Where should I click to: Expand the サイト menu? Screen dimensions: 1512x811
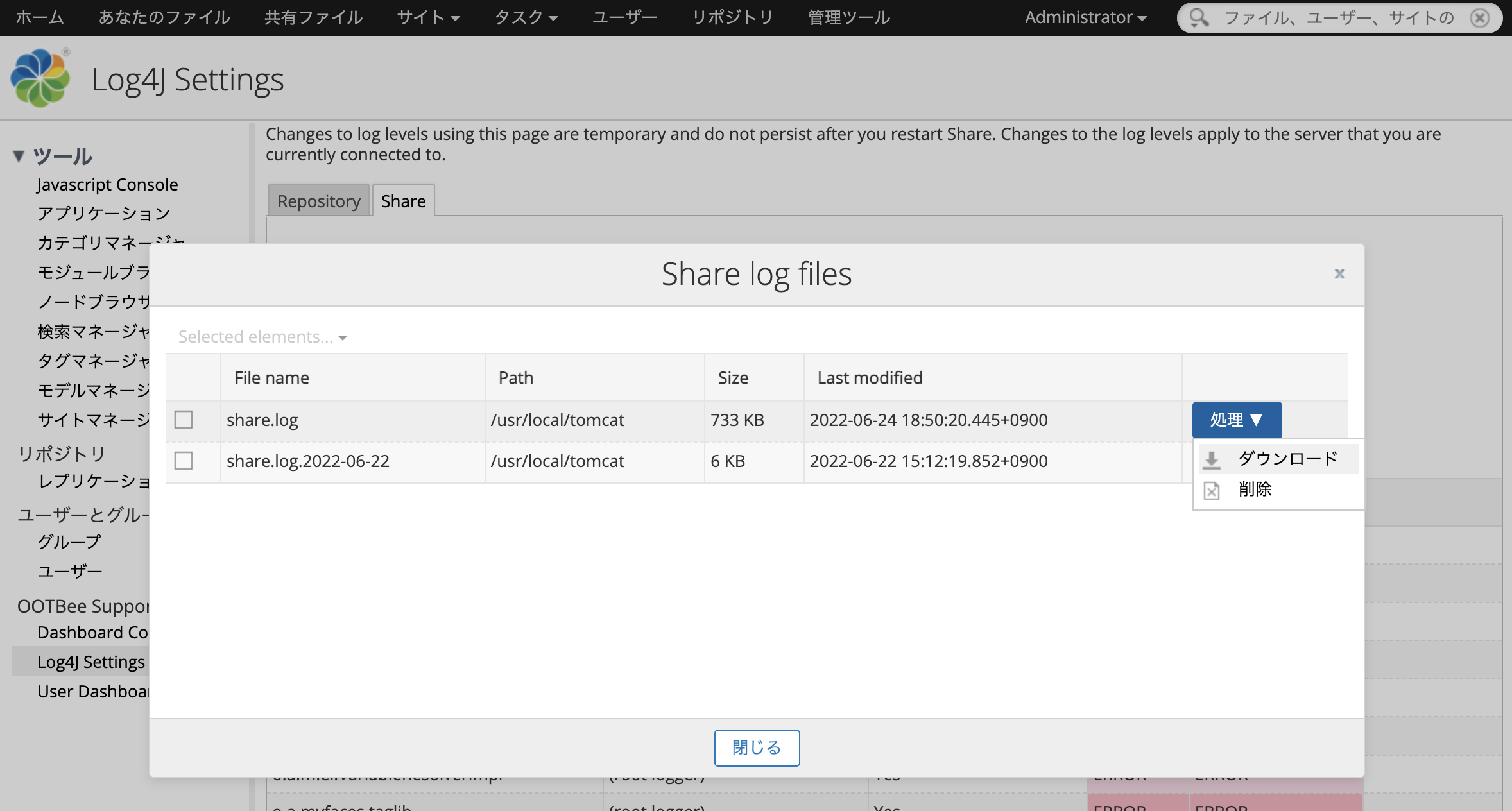[428, 17]
